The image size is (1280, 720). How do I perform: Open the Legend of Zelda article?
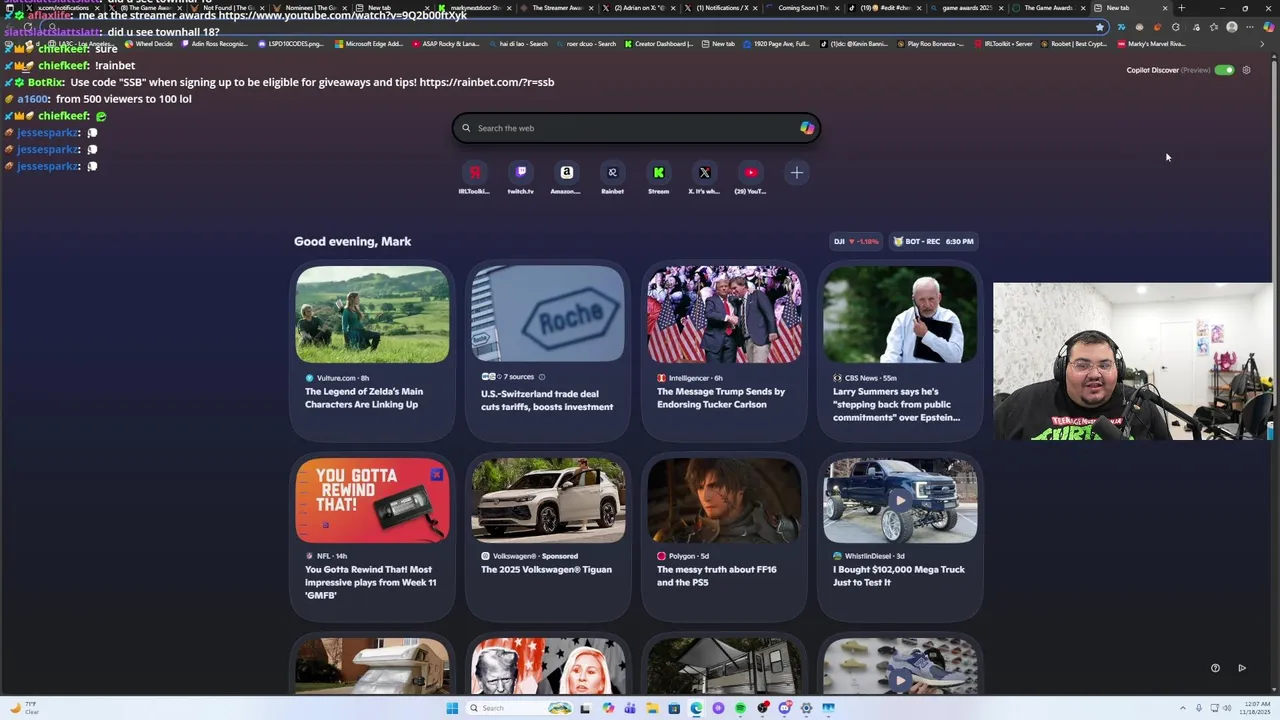372,350
